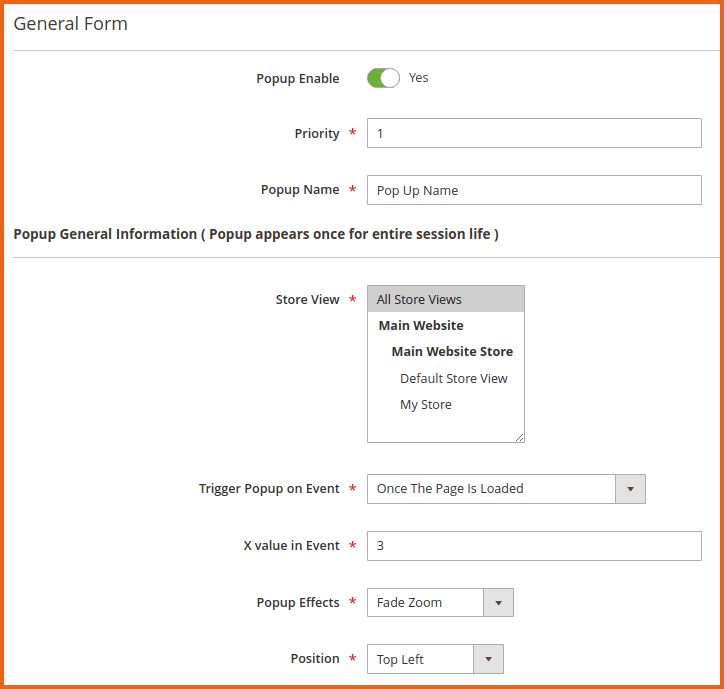Select My Store in Store View list
724x689 pixels.
[x=426, y=404]
